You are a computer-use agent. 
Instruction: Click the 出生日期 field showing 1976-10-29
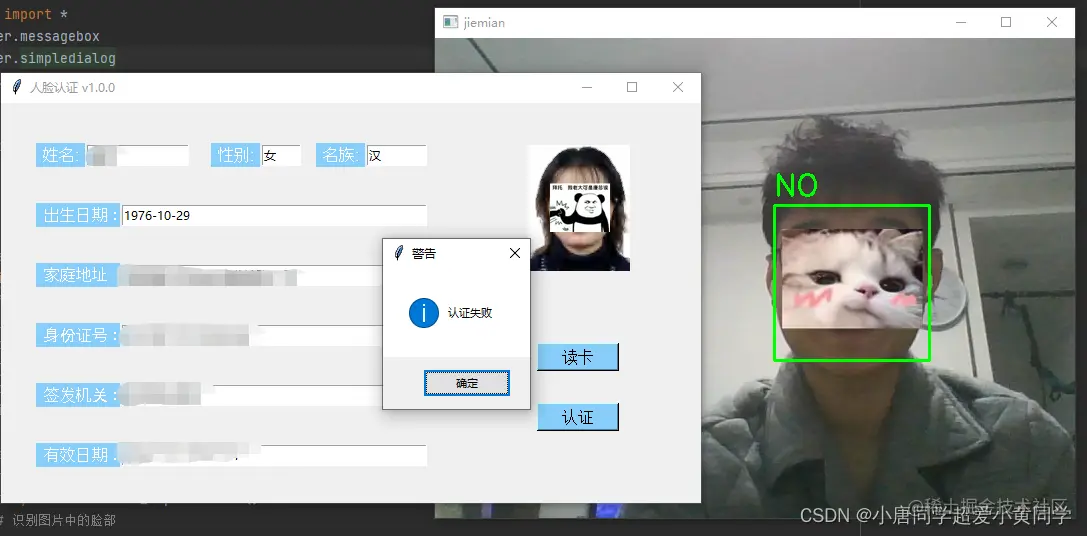[x=274, y=215]
